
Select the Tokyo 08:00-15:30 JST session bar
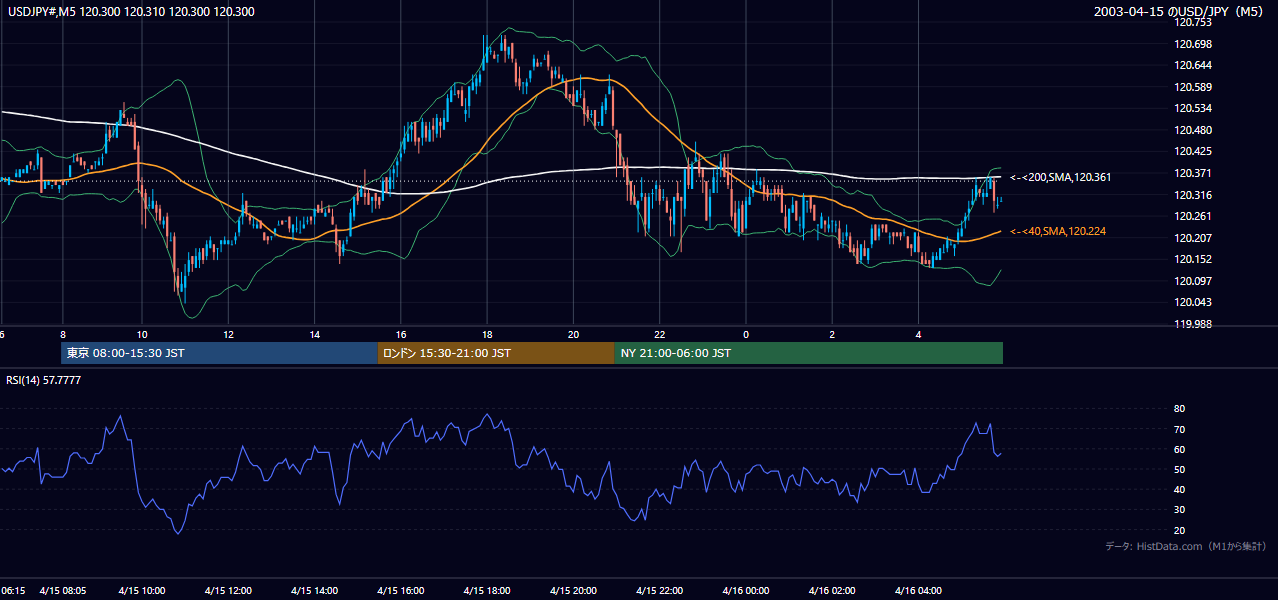[219, 353]
